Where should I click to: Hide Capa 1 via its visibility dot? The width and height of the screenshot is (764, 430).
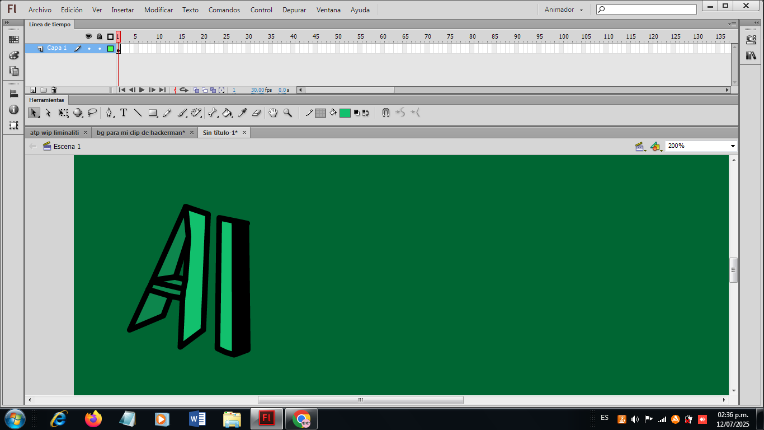(x=89, y=48)
